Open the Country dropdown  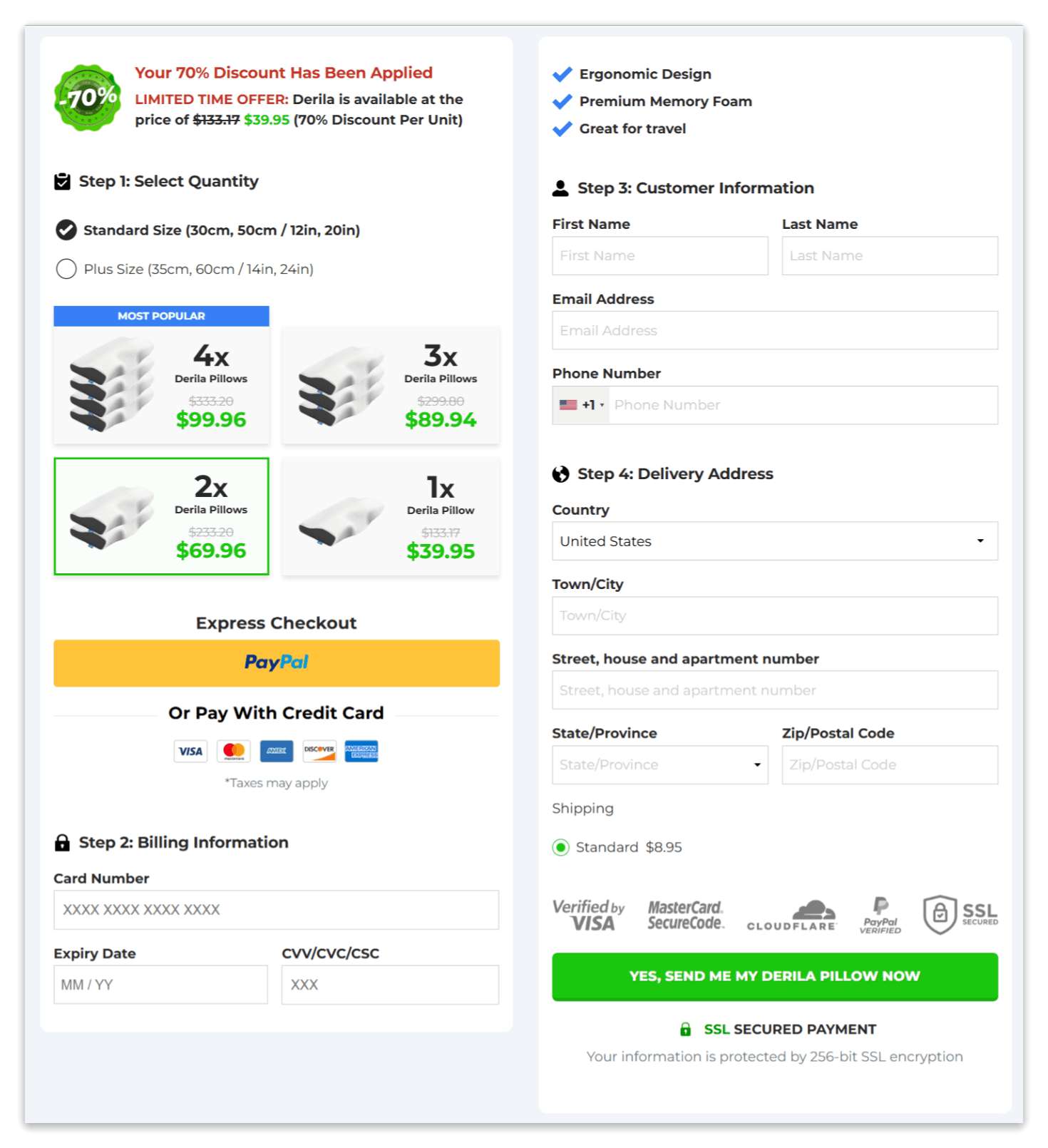(x=774, y=541)
